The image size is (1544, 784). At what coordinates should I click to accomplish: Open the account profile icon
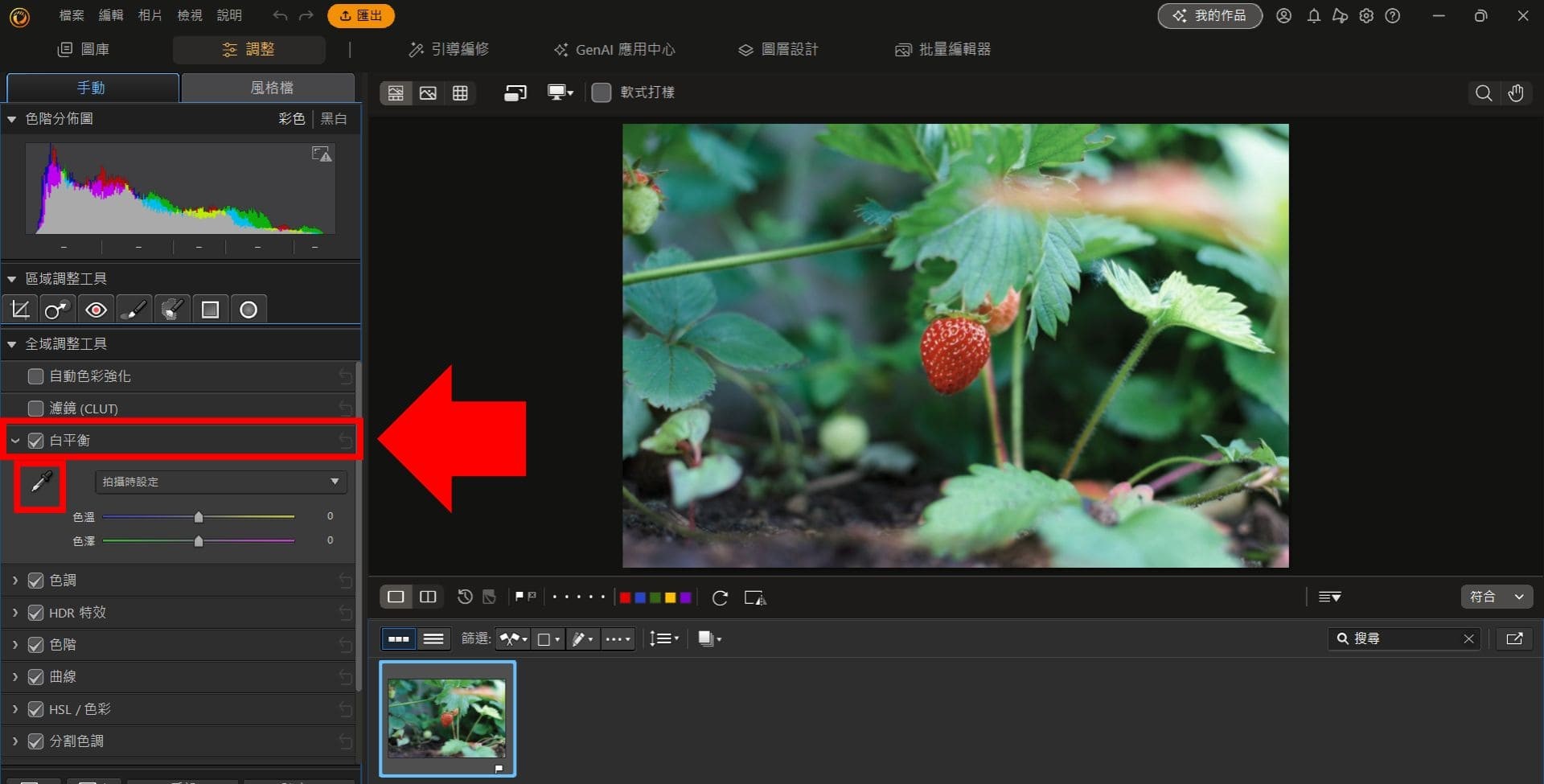[x=1284, y=16]
